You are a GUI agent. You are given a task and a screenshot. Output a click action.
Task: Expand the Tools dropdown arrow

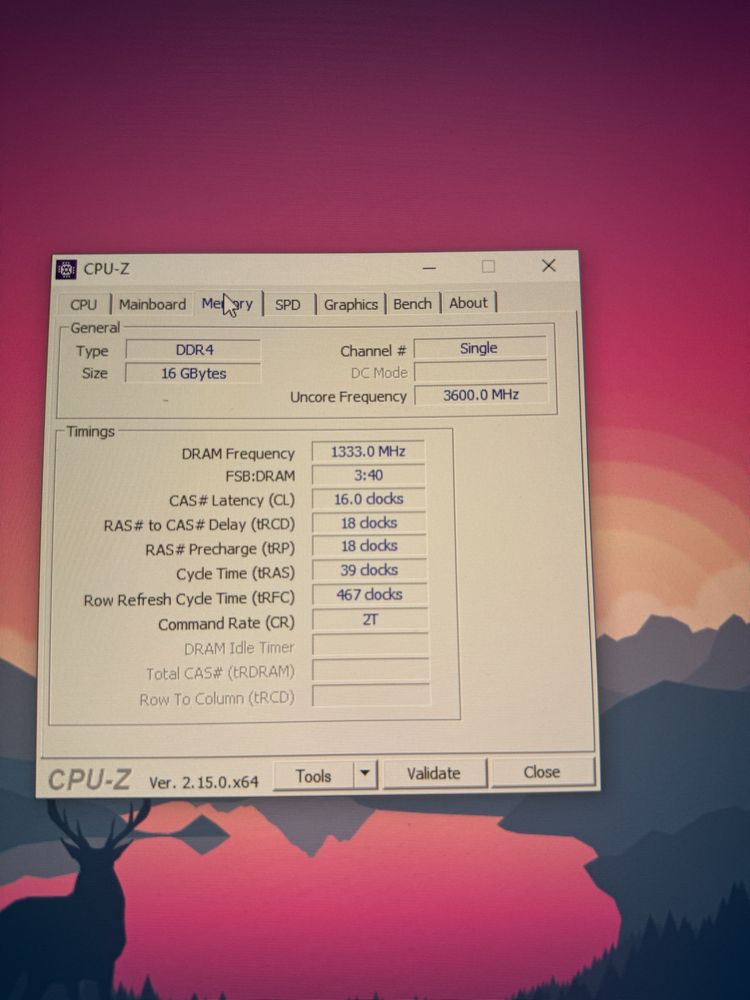coord(365,774)
